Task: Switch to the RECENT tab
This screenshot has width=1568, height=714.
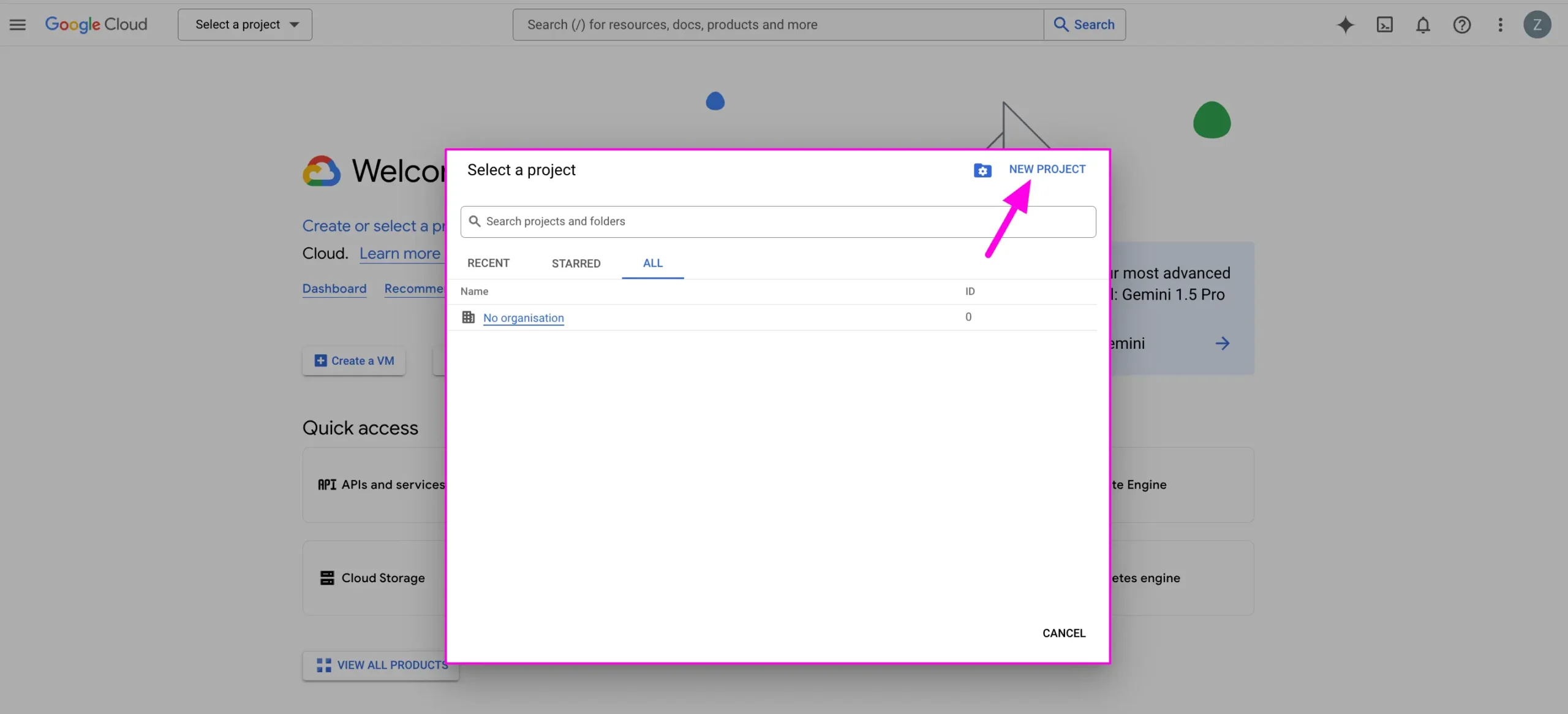Action: coord(488,263)
